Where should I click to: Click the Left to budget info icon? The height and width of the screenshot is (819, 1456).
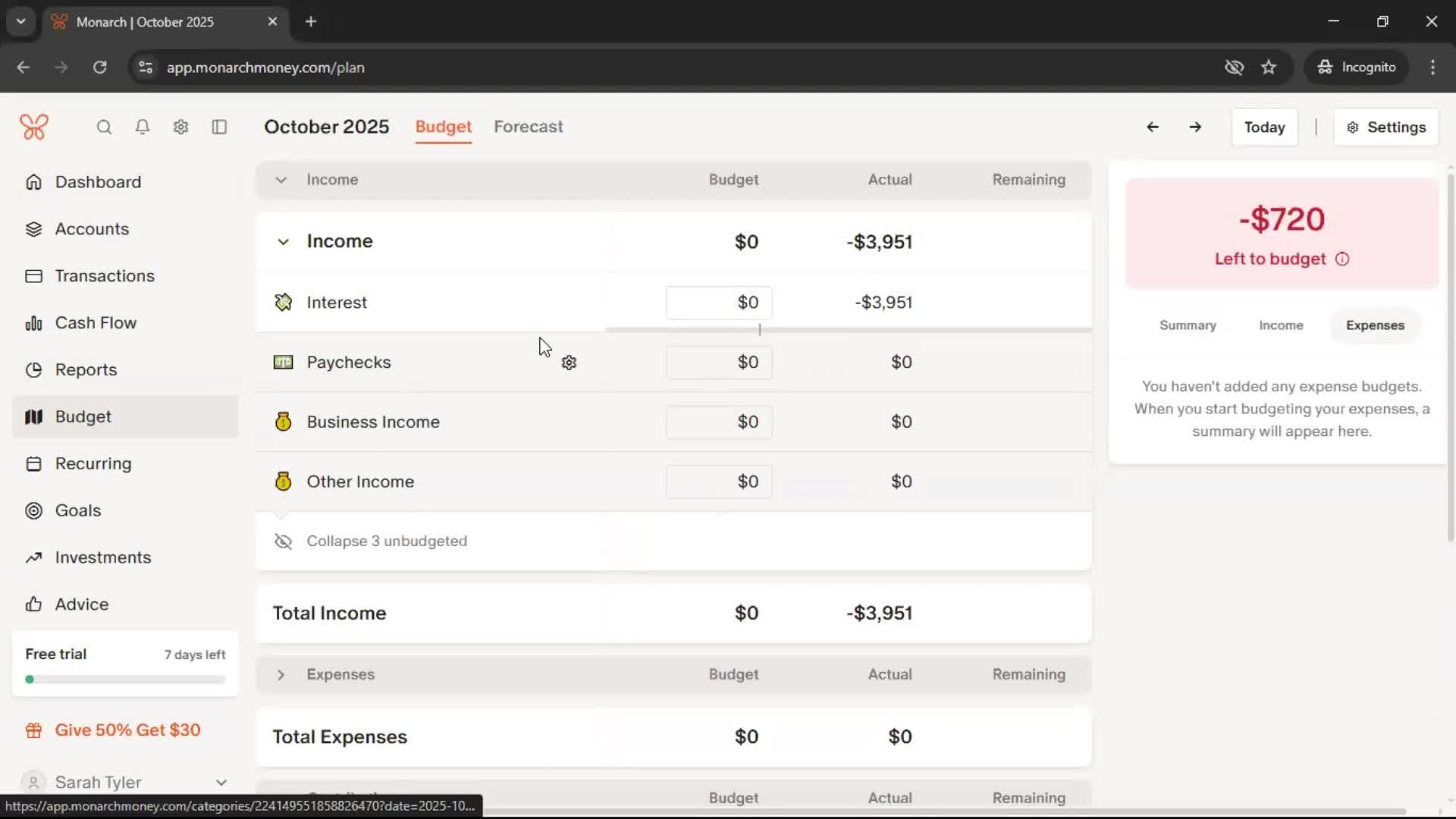tap(1342, 259)
